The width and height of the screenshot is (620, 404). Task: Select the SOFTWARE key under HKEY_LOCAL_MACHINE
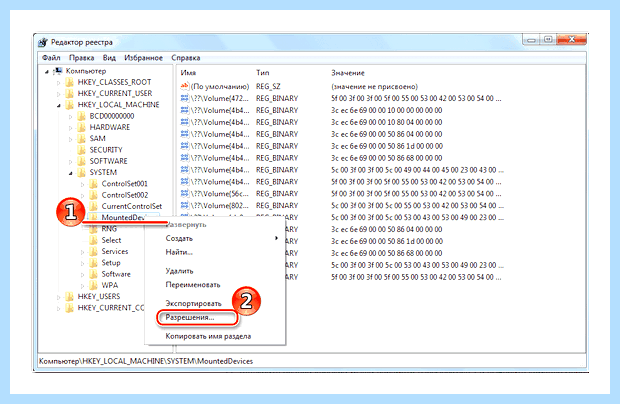[108, 161]
